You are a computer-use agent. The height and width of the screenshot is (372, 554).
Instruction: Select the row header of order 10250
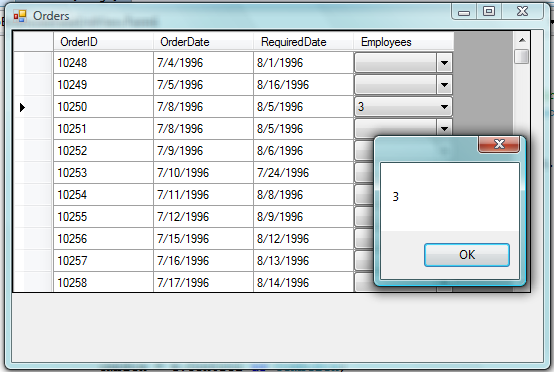click(x=33, y=107)
